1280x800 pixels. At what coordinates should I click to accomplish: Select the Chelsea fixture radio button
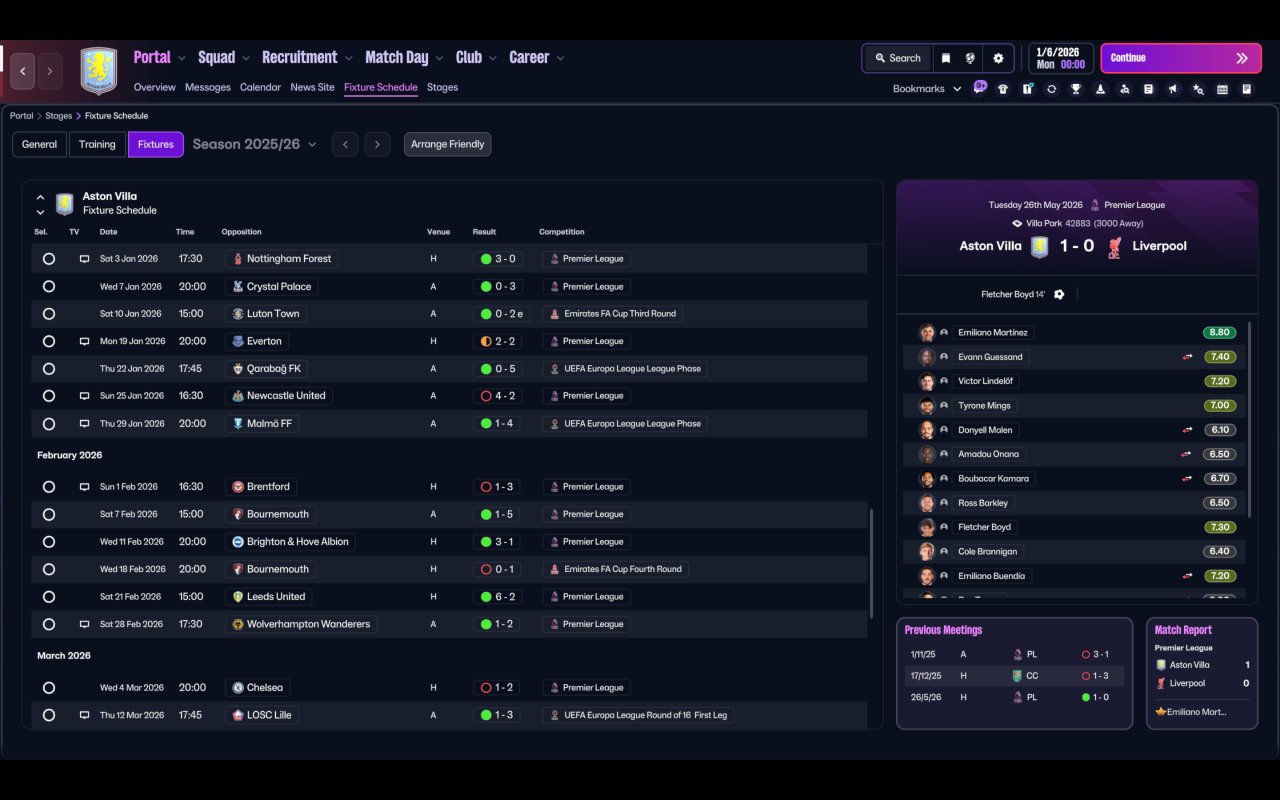pyautogui.click(x=48, y=688)
